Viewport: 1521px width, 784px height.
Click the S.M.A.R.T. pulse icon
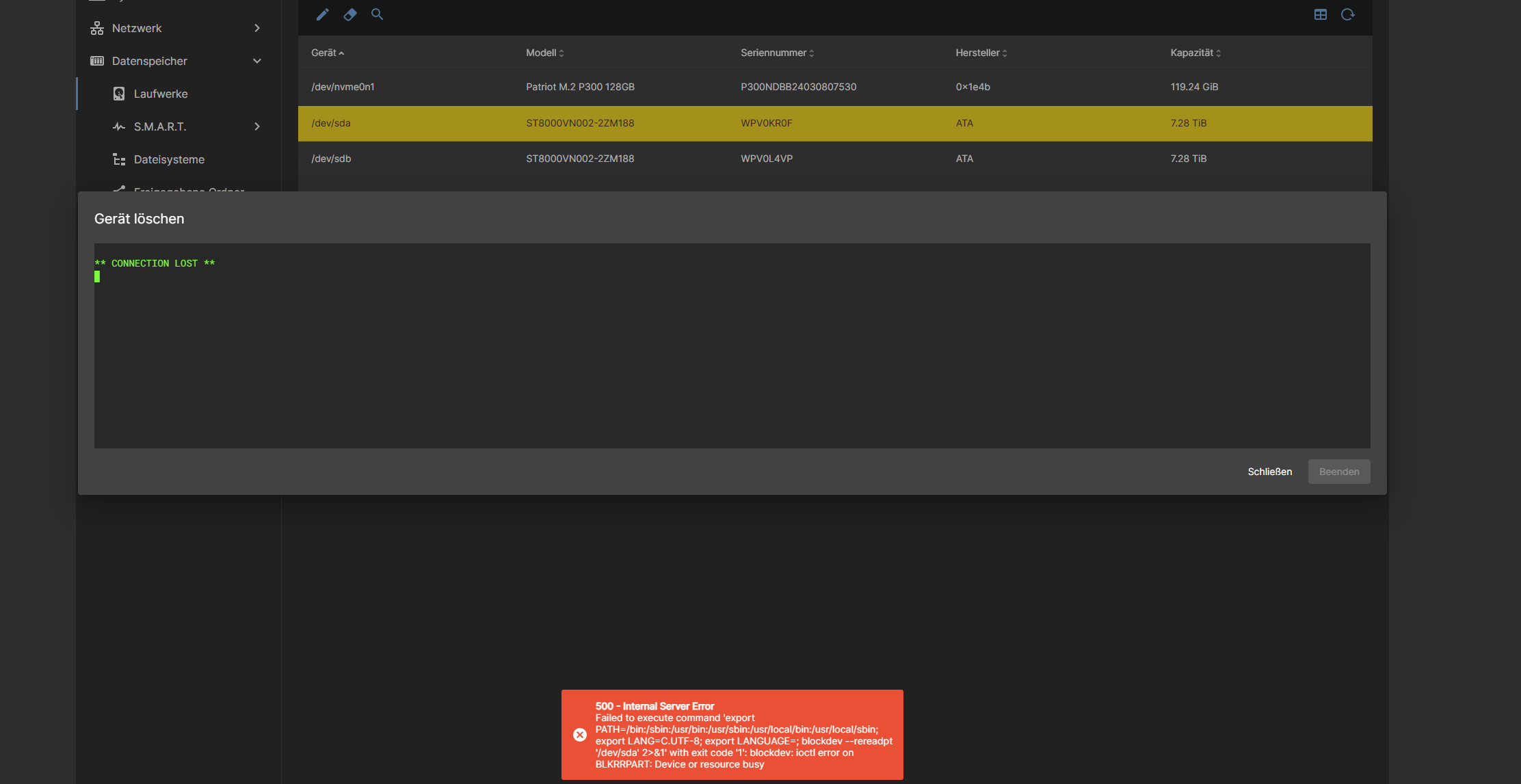coord(119,126)
